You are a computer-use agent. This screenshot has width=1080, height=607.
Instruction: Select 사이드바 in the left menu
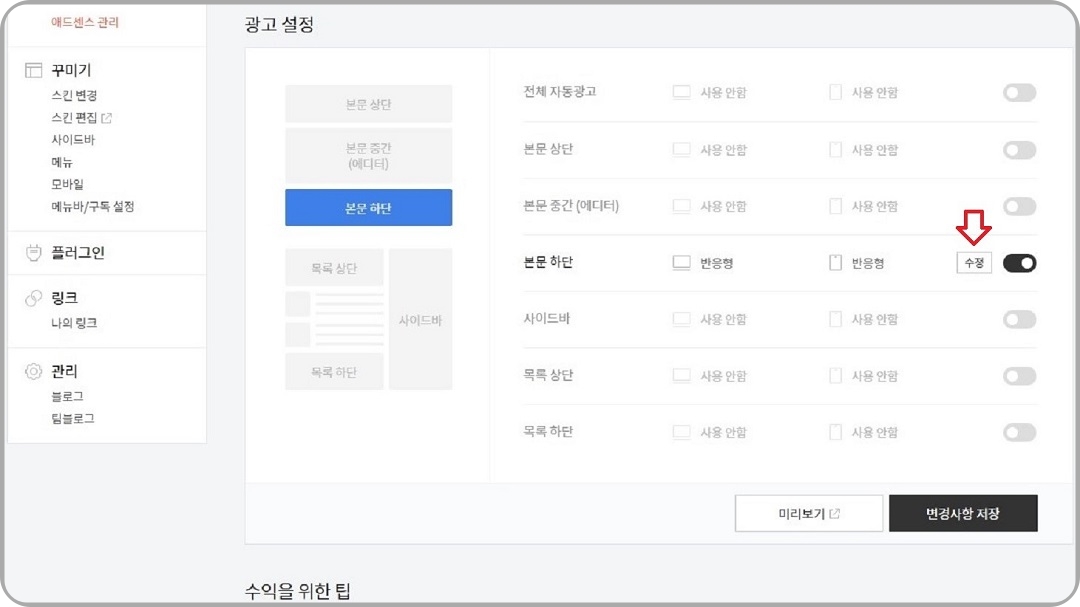[x=73, y=140]
